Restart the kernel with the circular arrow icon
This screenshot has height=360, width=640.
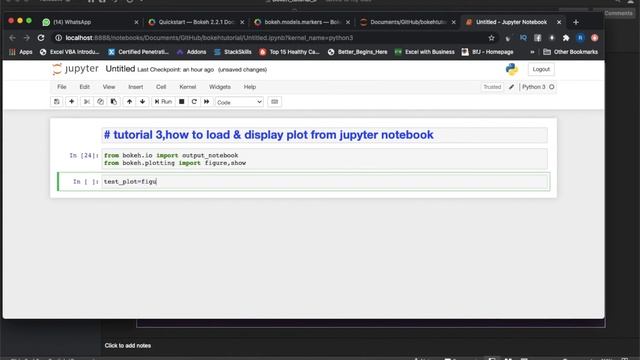coord(194,102)
